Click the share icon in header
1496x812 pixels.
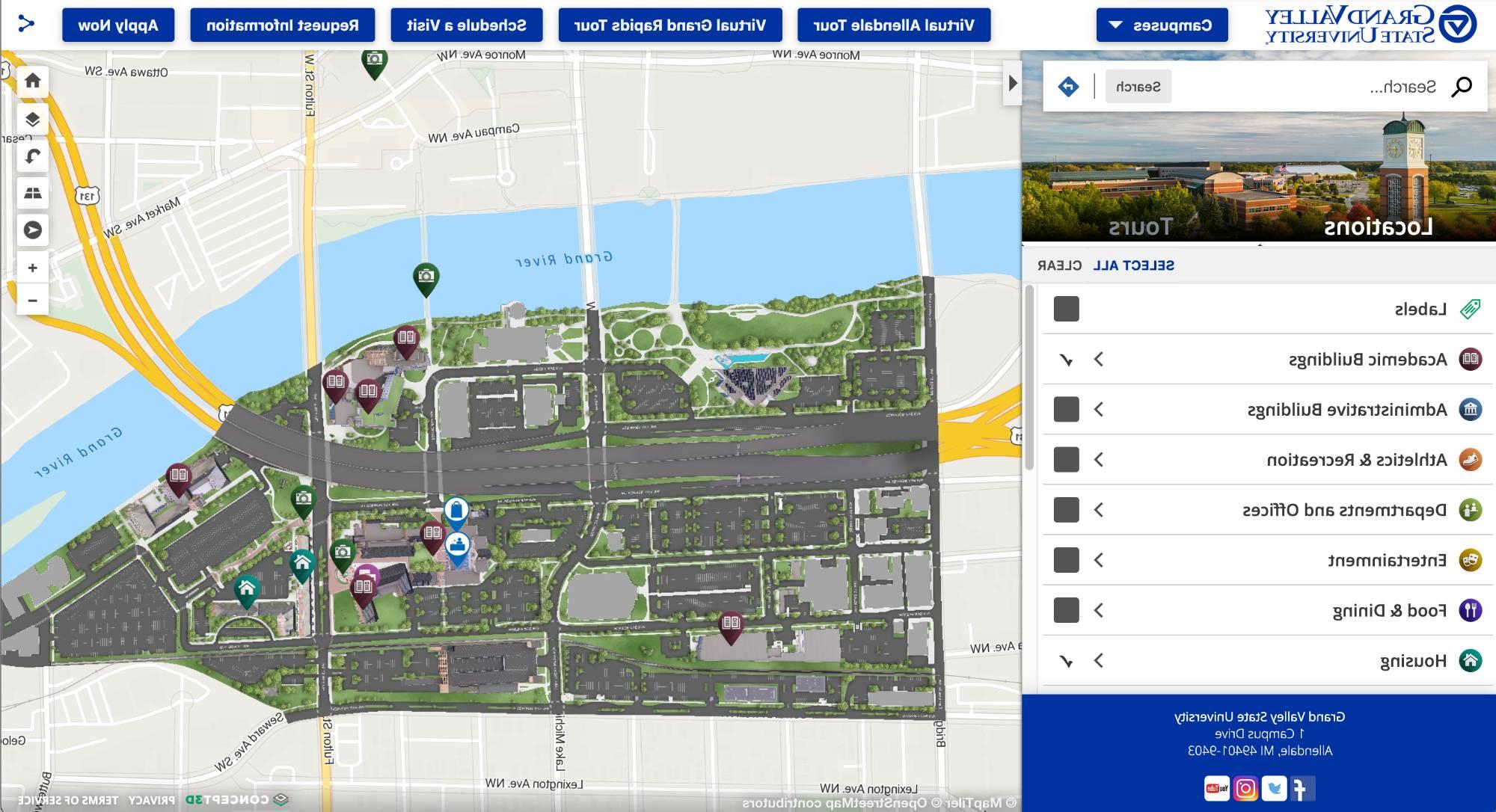tap(26, 25)
